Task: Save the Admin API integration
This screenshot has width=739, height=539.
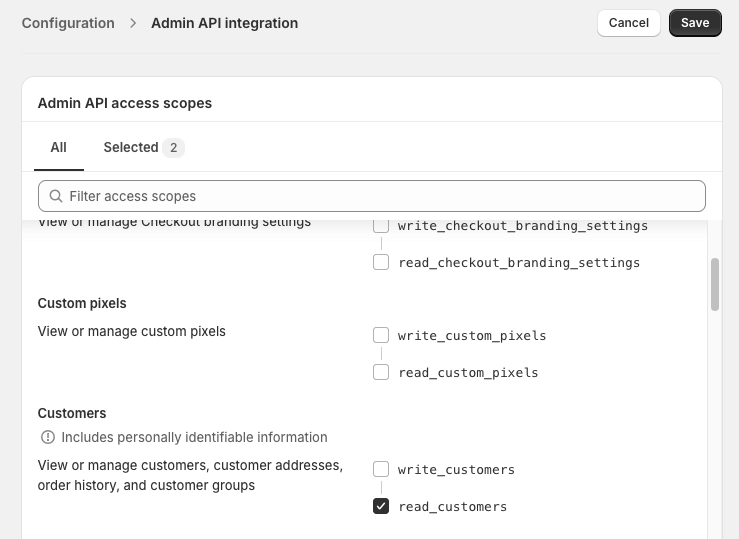Action: pyautogui.click(x=695, y=23)
